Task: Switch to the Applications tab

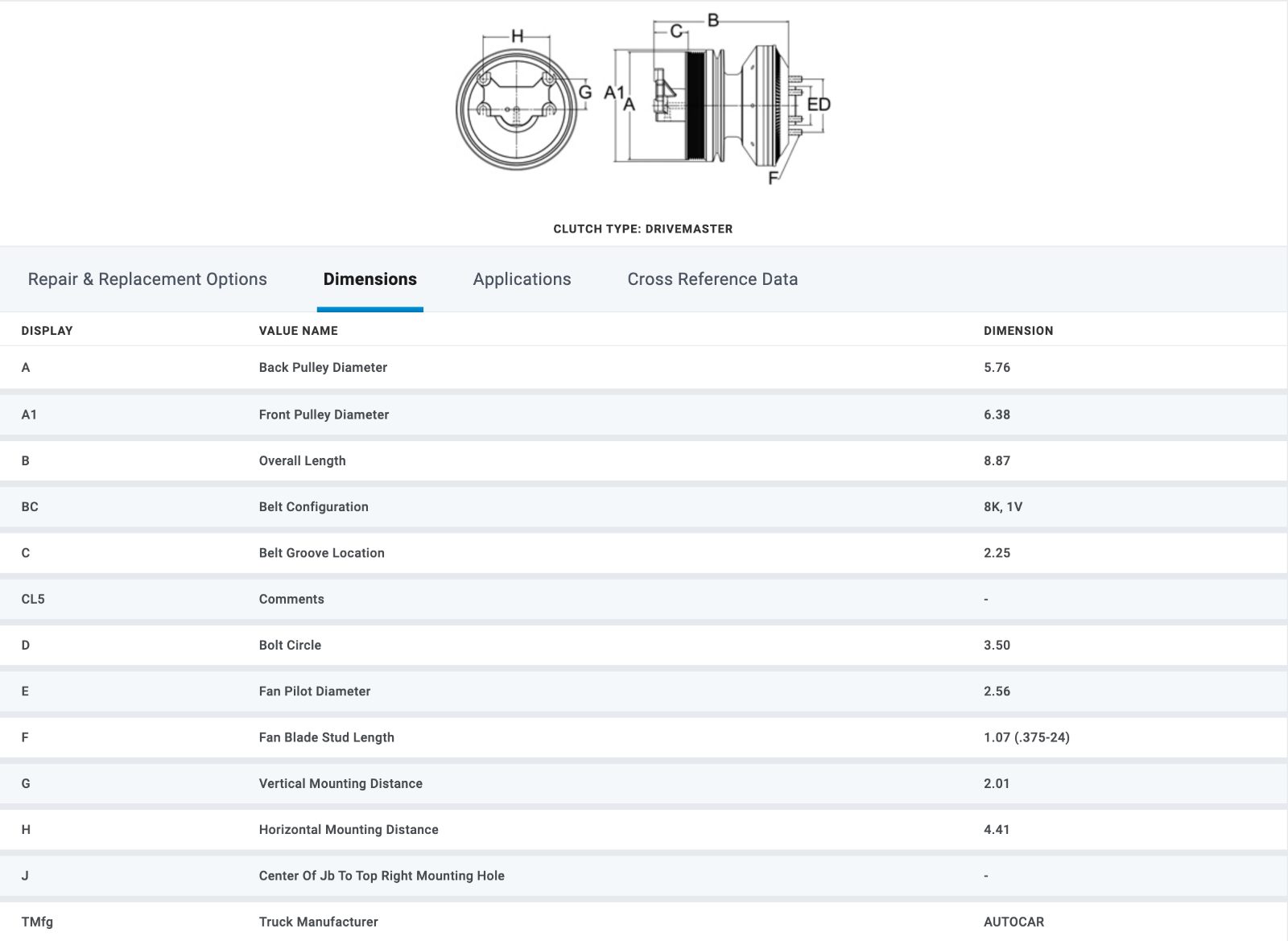Action: [x=522, y=279]
